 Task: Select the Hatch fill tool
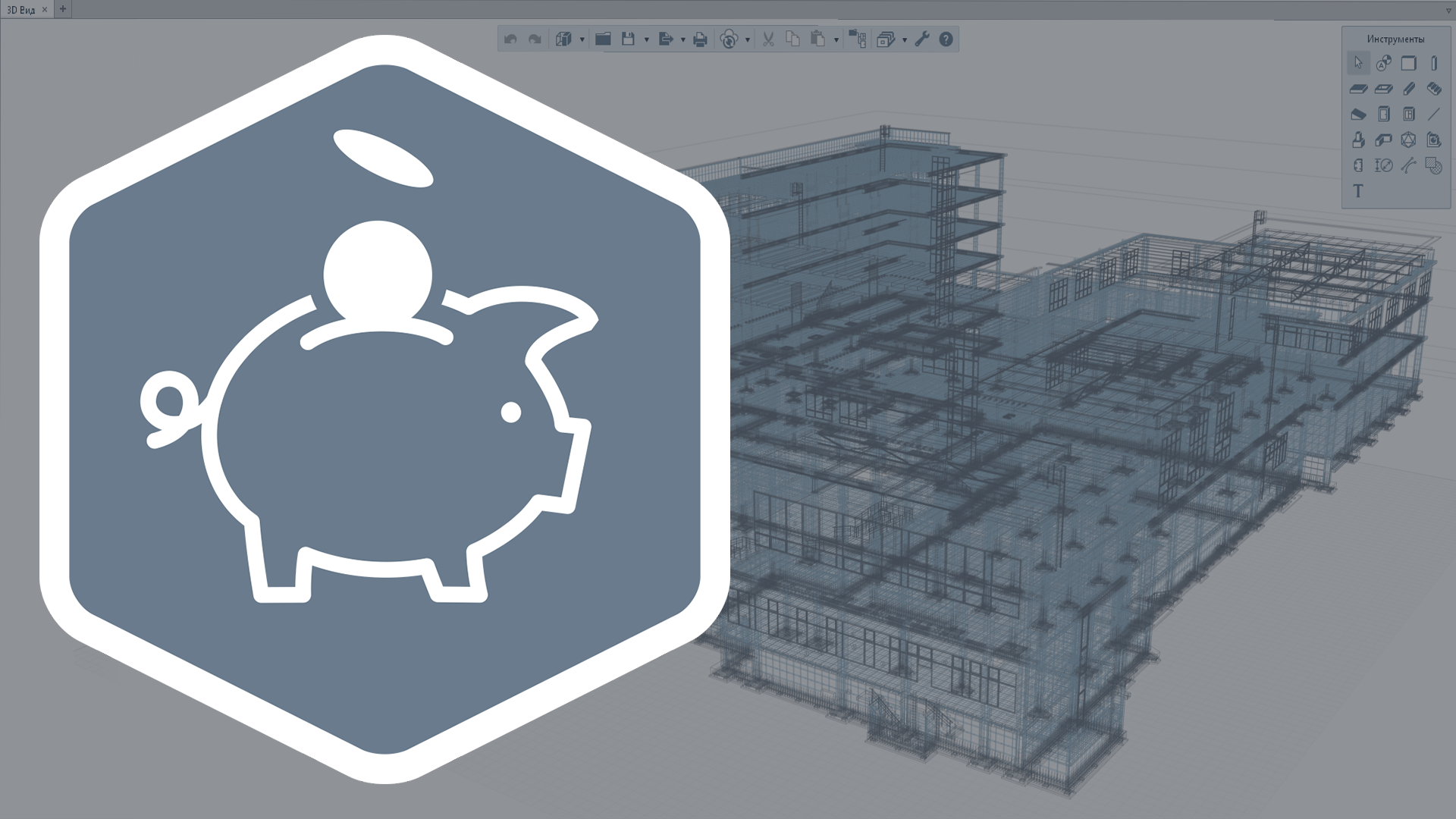[1434, 165]
